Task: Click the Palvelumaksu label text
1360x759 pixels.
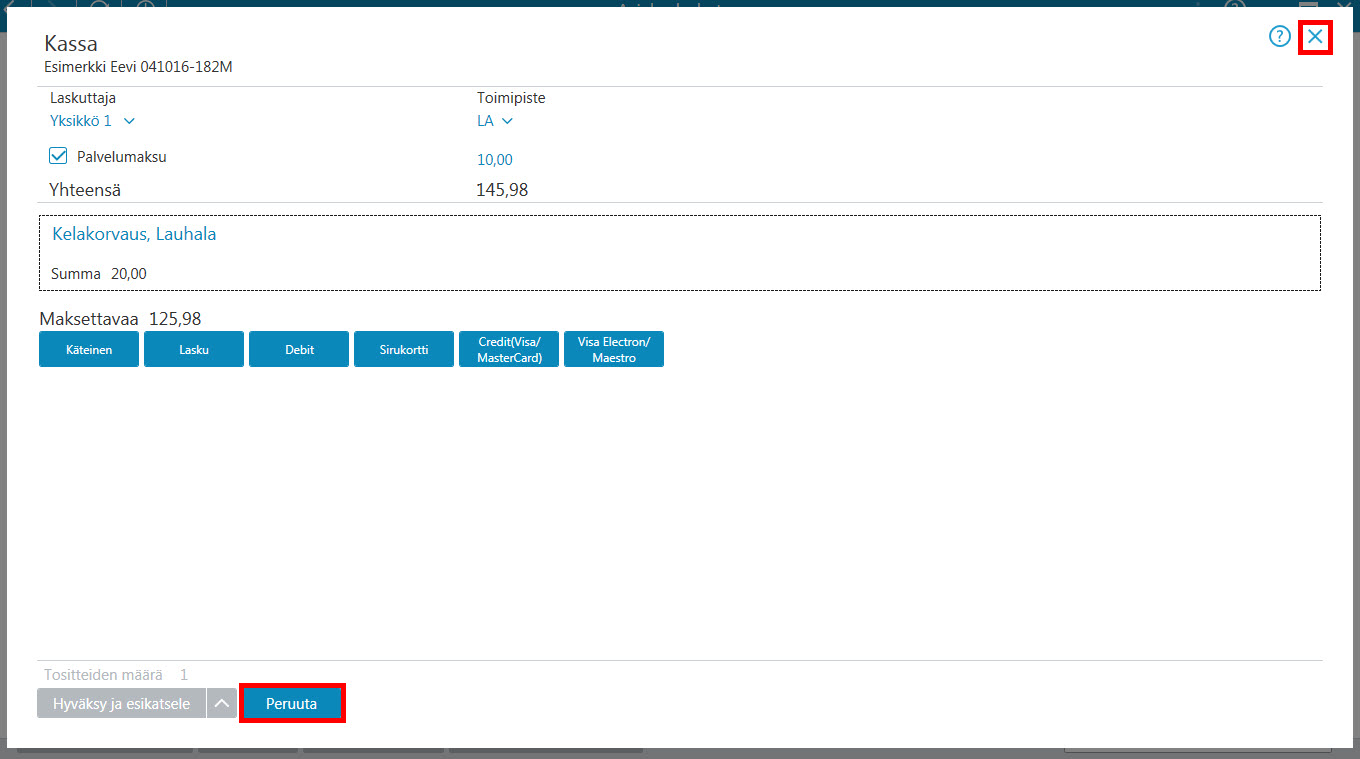Action: point(122,157)
